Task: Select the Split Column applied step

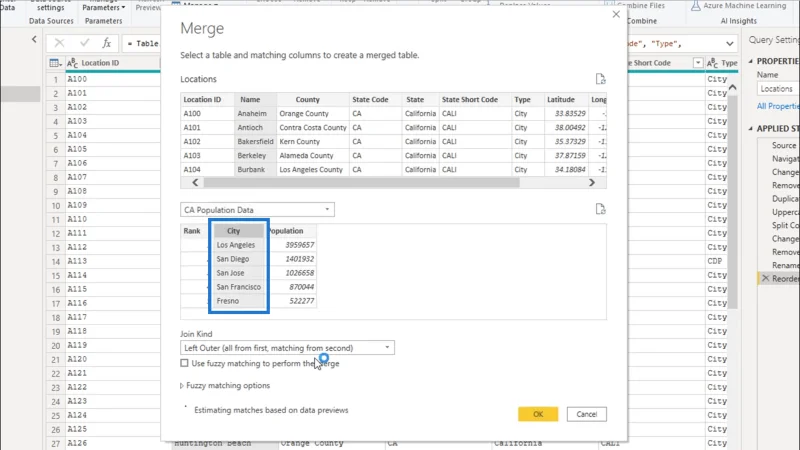Action: pyautogui.click(x=785, y=225)
